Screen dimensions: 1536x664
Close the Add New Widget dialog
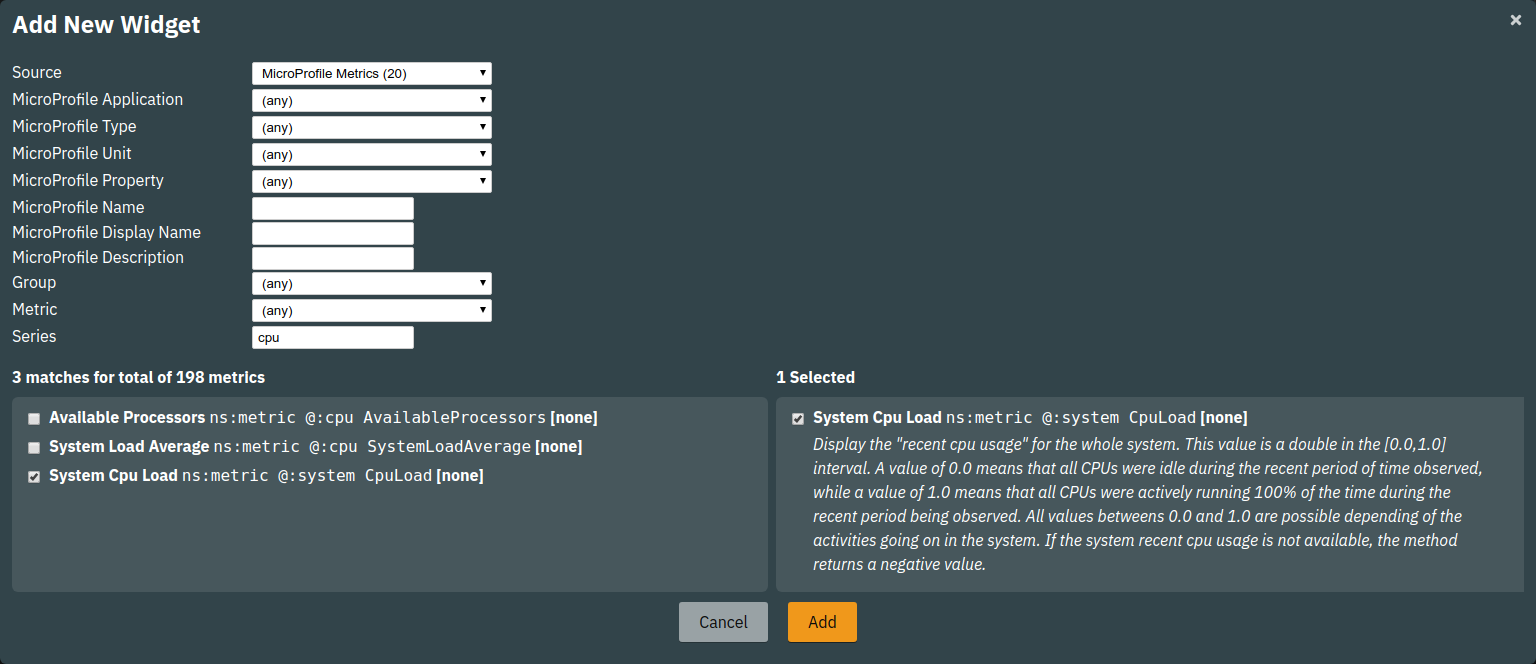[1515, 19]
